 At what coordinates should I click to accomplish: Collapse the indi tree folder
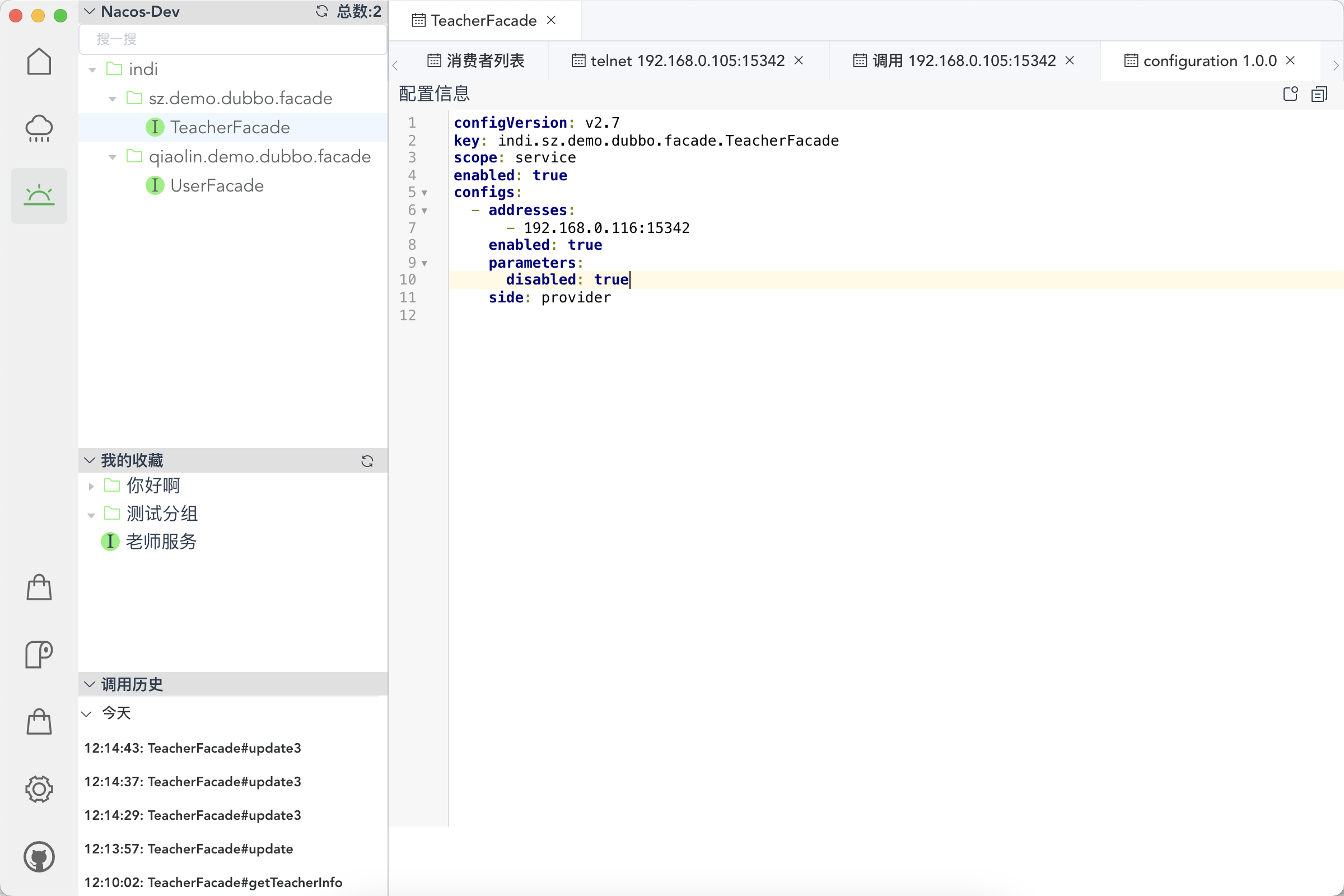[x=92, y=69]
